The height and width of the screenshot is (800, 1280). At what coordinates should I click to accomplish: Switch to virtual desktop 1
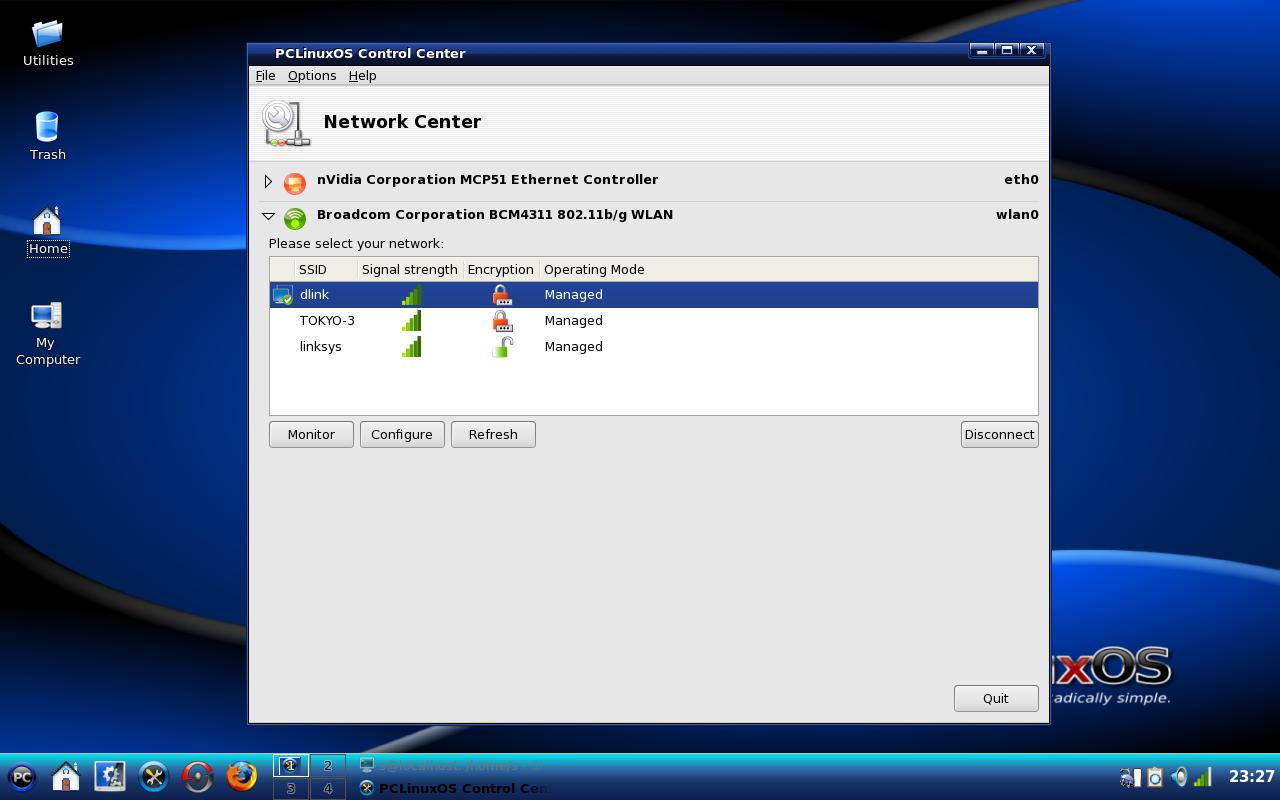291,766
